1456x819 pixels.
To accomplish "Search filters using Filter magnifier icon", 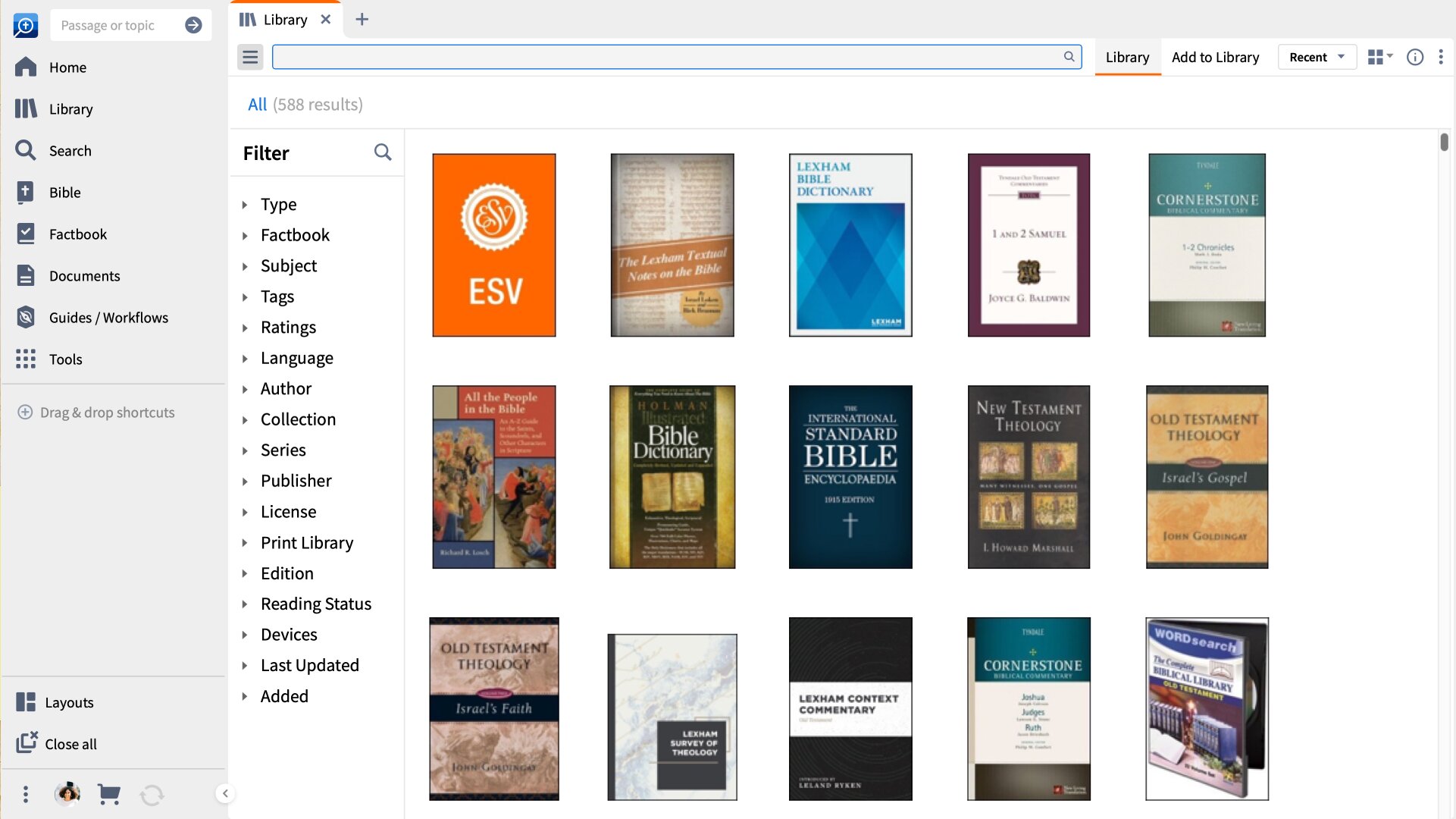I will (x=383, y=152).
